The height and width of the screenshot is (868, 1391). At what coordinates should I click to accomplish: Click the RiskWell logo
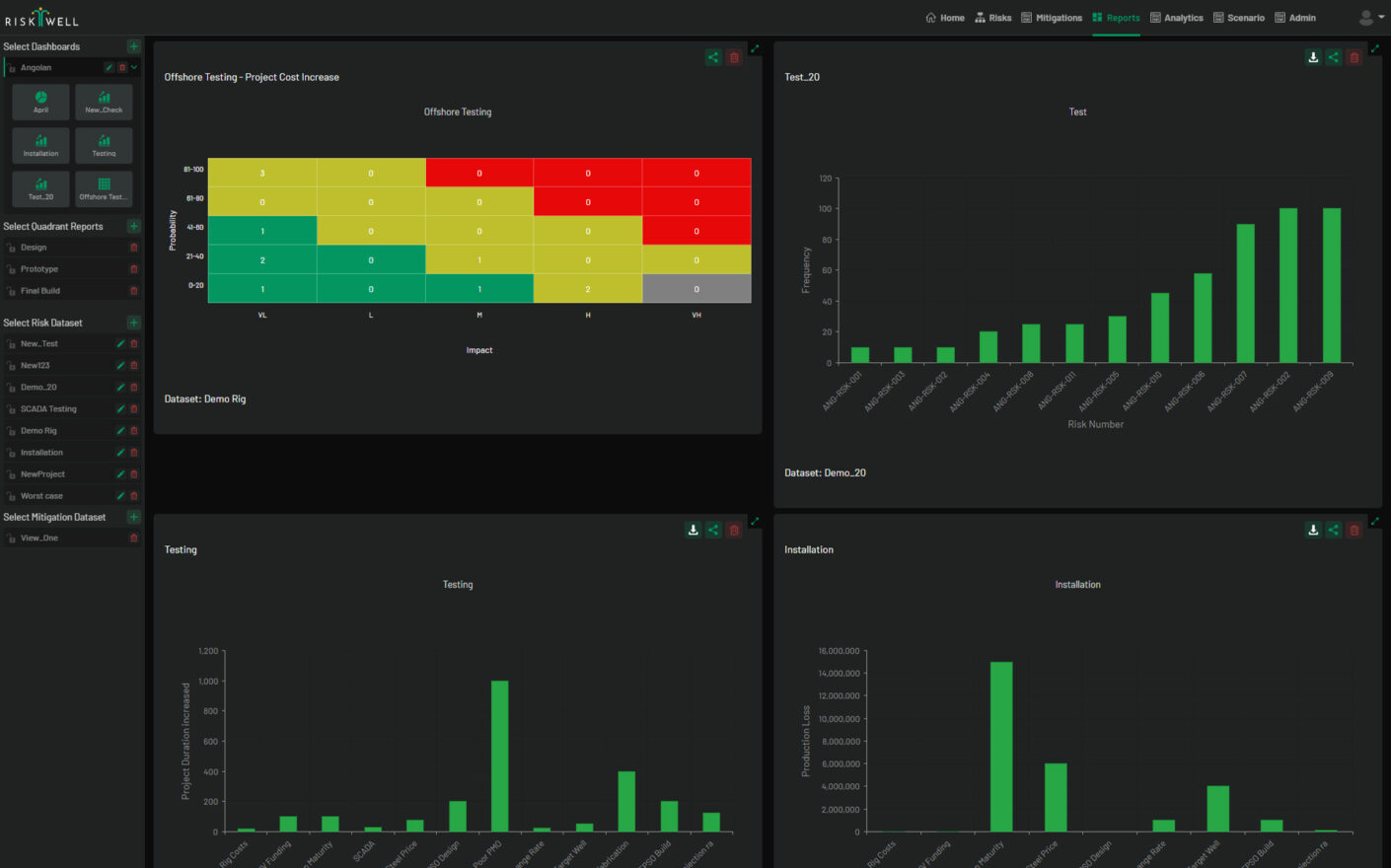(41, 18)
